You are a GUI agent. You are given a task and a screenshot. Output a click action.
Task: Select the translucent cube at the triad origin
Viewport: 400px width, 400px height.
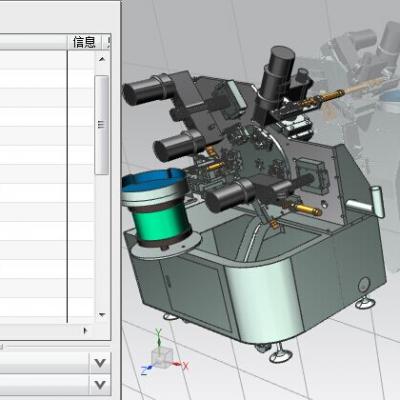point(162,357)
